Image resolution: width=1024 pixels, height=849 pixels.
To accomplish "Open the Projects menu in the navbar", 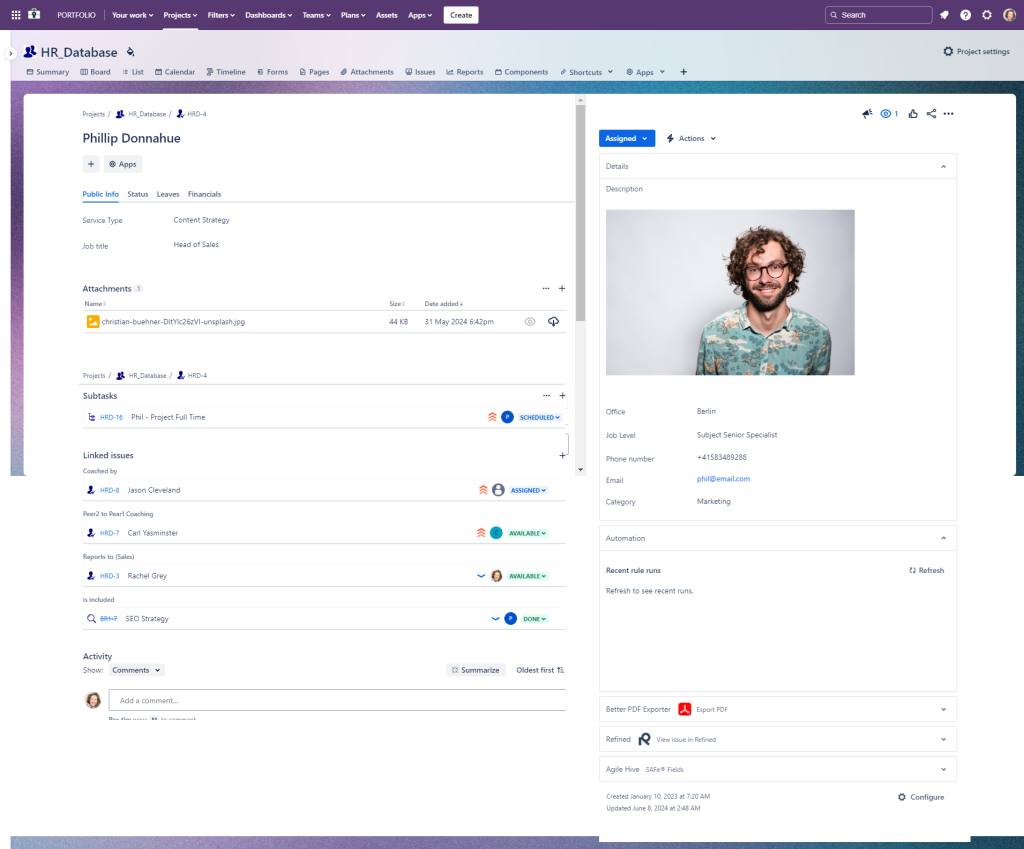I will (181, 14).
